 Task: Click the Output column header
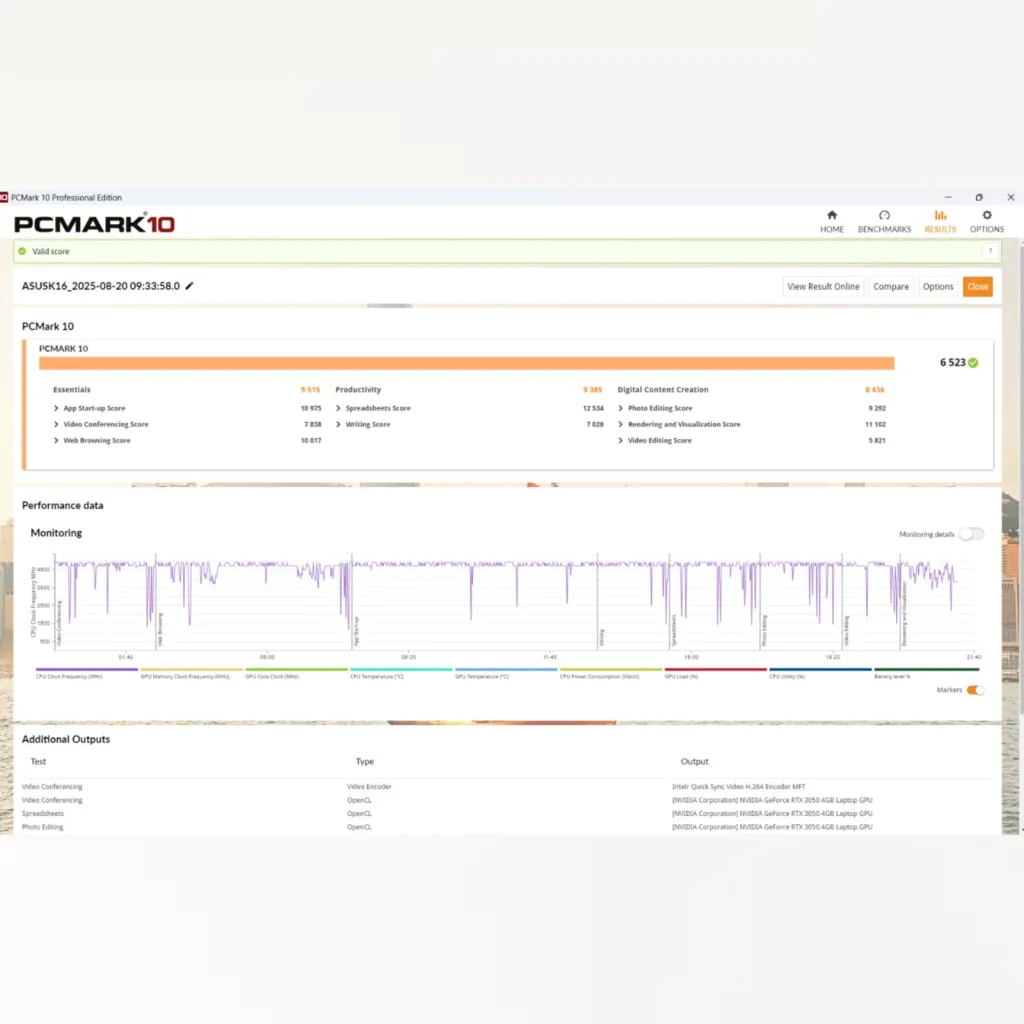point(694,761)
